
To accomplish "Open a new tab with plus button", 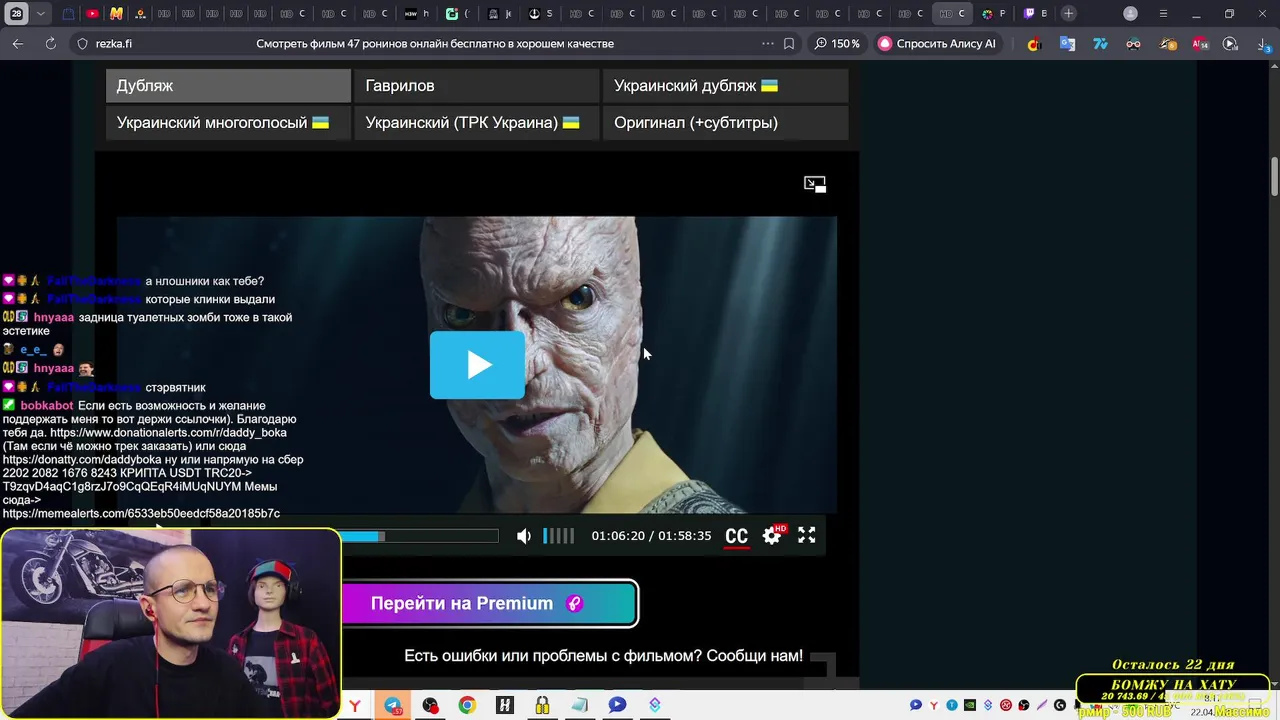I will coord(1068,14).
